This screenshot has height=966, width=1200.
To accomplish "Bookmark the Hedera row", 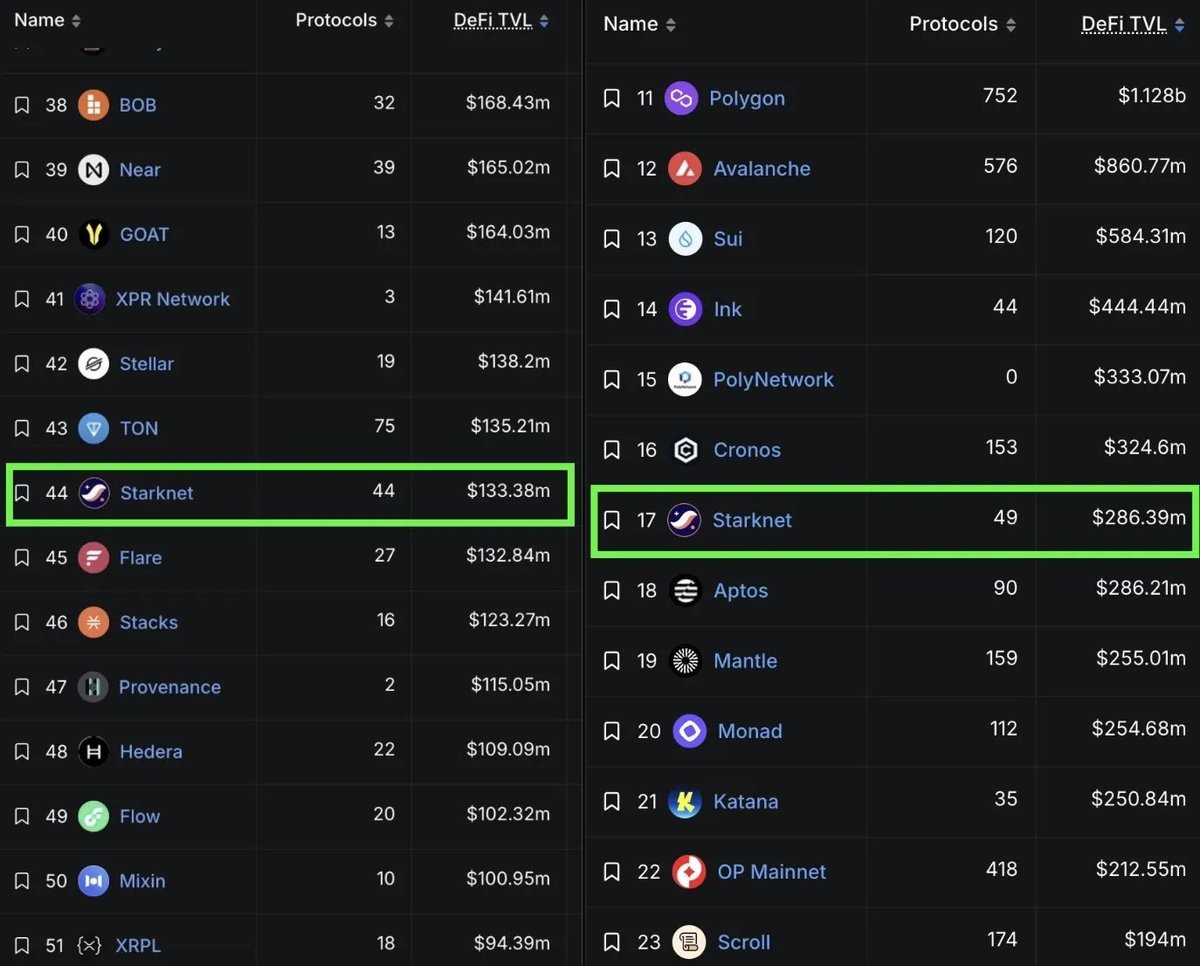I will [22, 752].
